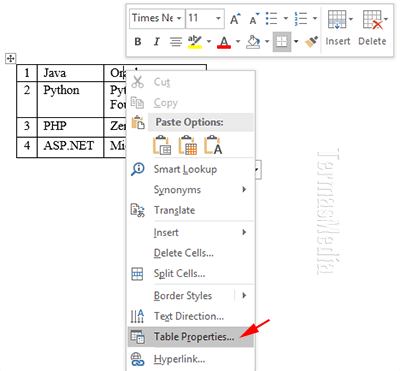
Task: Click the Copy pages icon
Action: 137,103
